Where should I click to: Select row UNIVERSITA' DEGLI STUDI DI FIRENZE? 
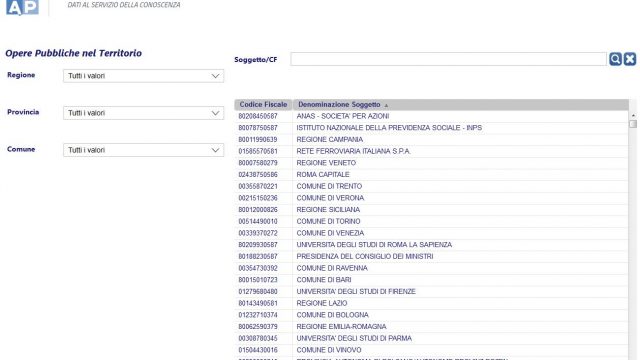click(431, 292)
